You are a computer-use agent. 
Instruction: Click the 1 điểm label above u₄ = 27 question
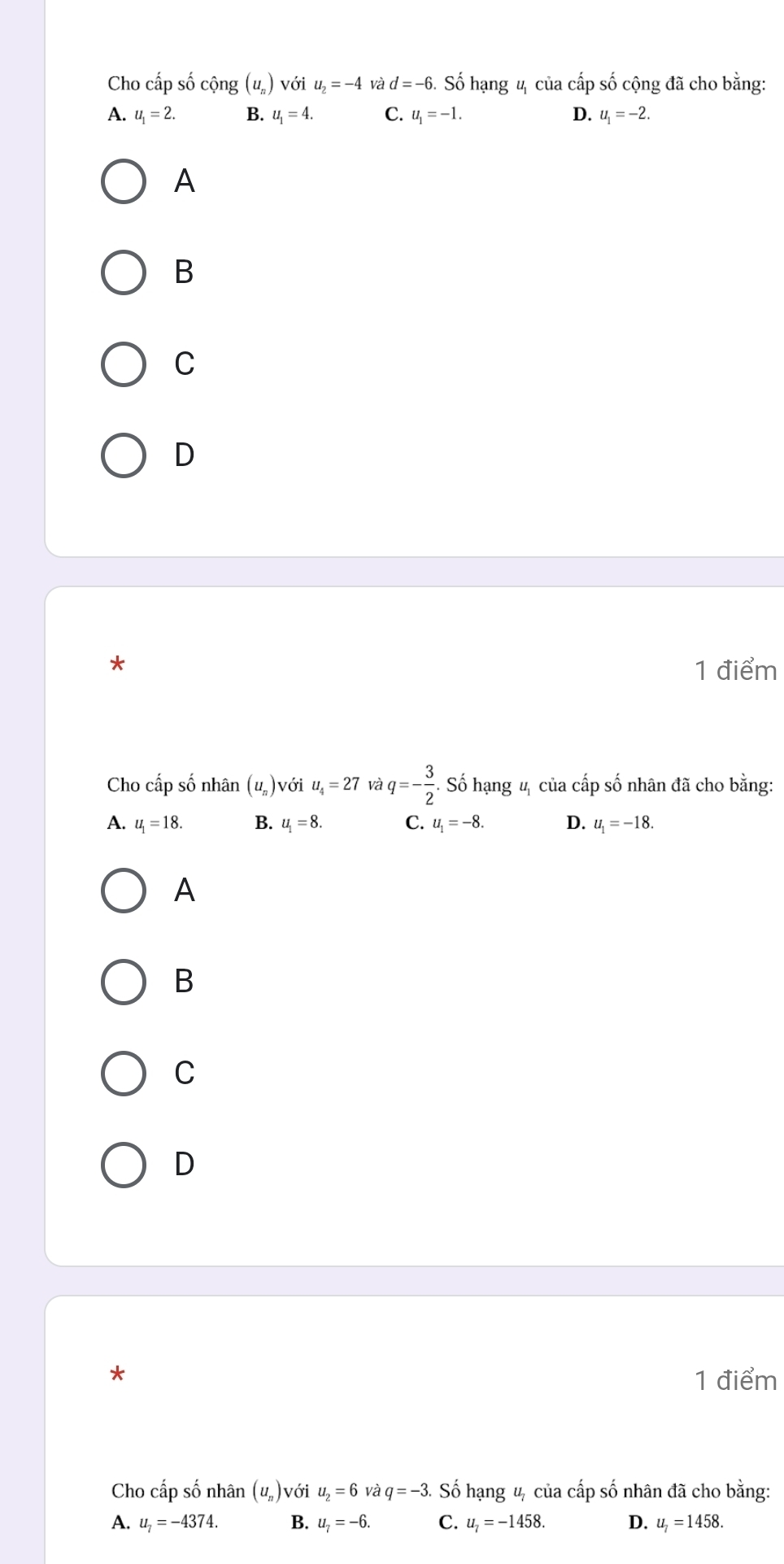(x=736, y=671)
